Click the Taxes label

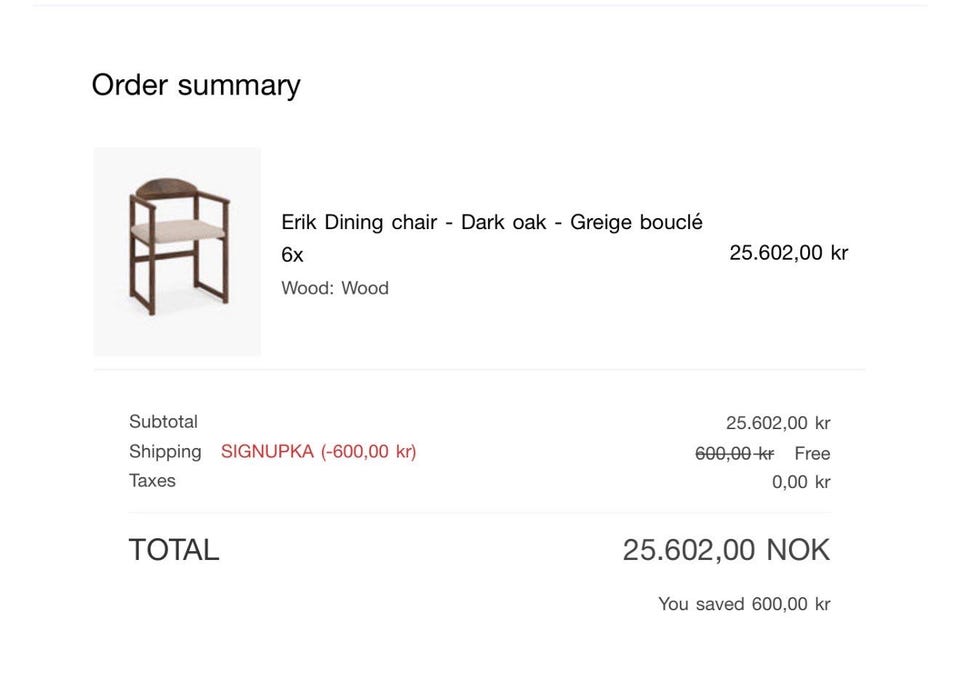[x=152, y=481]
